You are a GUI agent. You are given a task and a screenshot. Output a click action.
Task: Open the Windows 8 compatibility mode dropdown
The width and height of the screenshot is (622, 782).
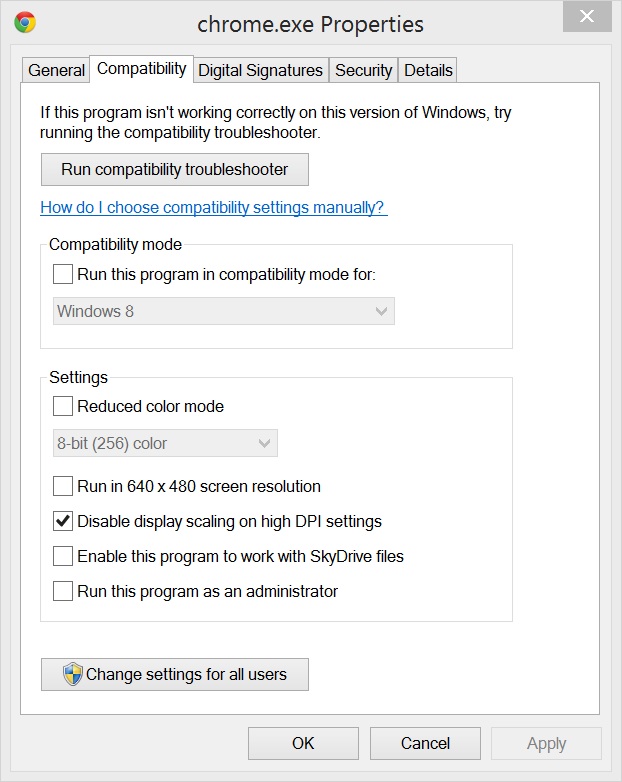(x=223, y=311)
